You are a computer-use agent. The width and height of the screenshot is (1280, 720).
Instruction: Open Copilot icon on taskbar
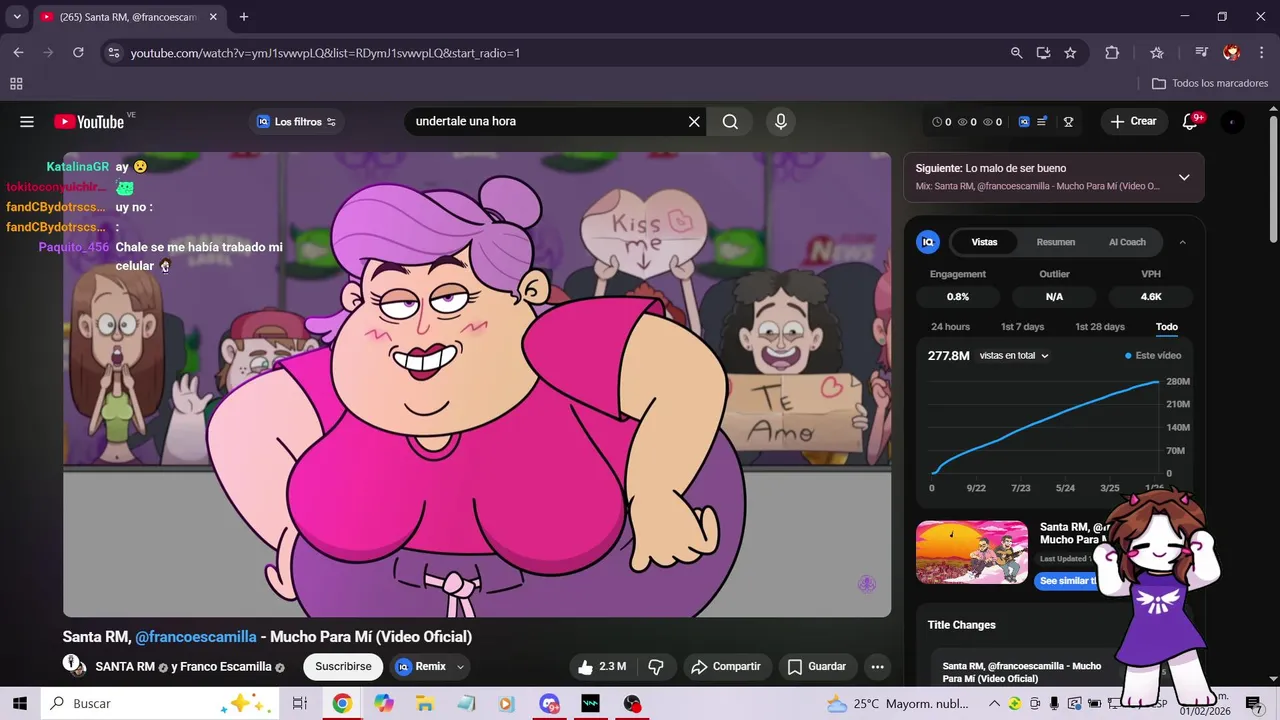pyautogui.click(x=384, y=704)
